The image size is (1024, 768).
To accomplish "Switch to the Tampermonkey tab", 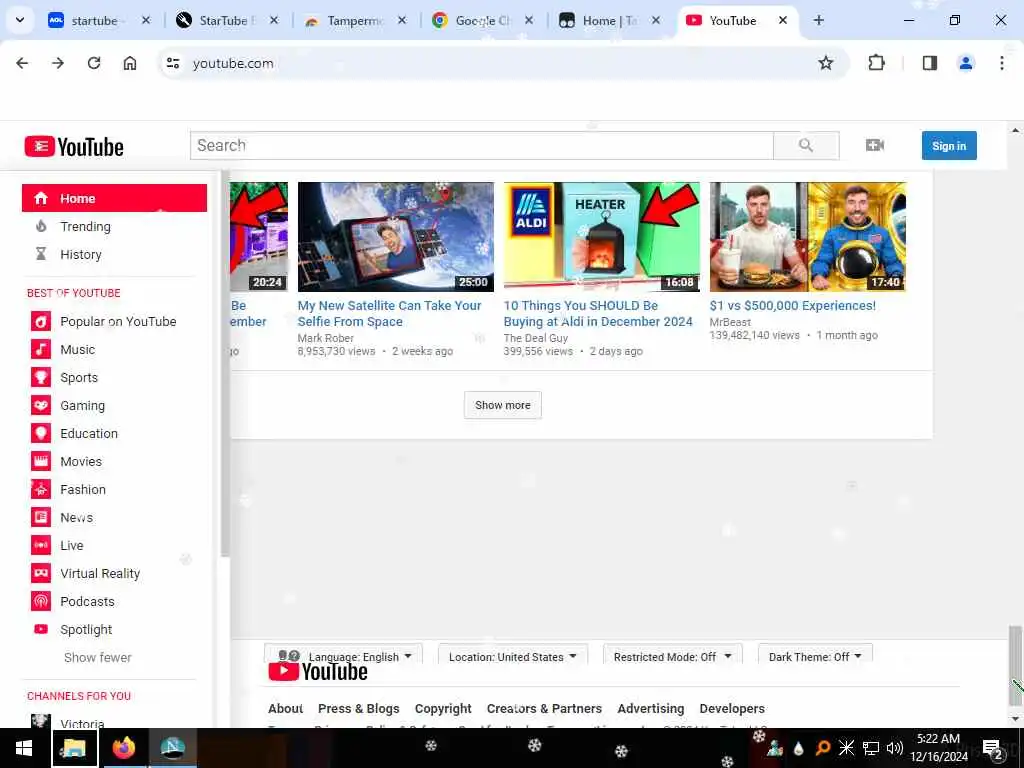I will point(355,20).
